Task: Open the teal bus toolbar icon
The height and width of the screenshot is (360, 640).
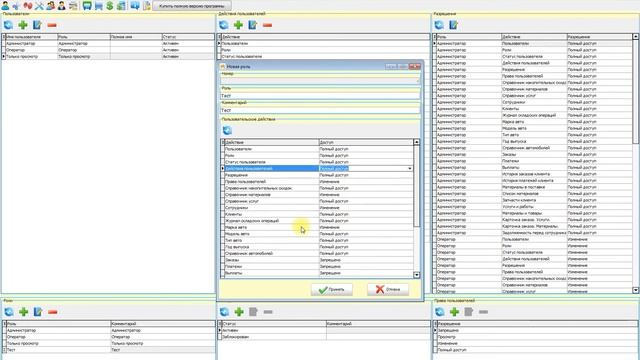Action: [x=87, y=6]
